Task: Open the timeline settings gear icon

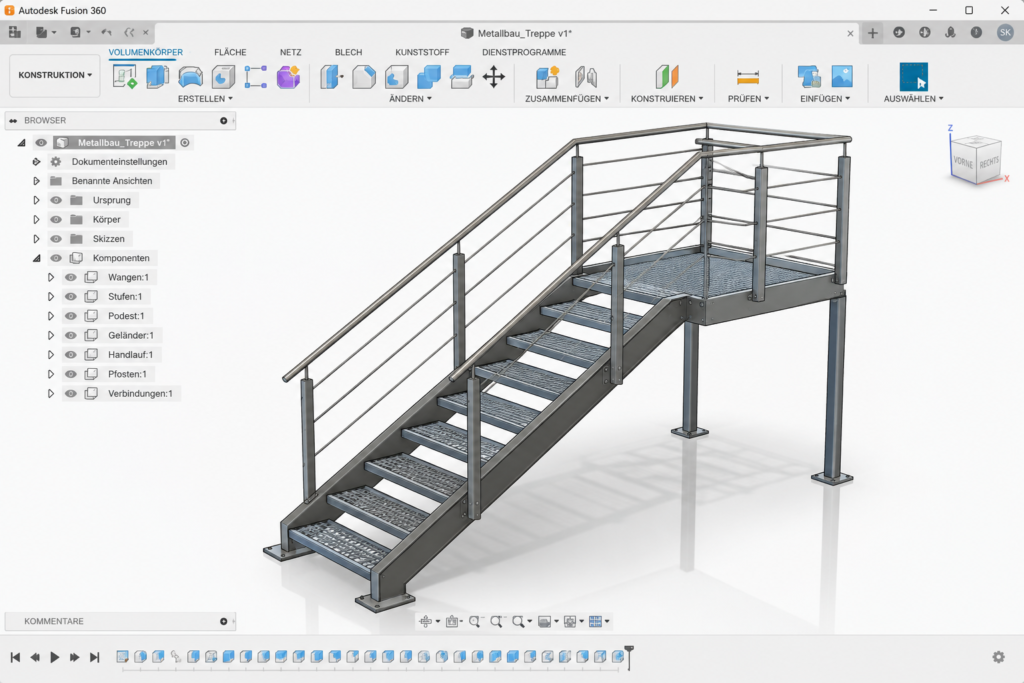Action: [x=999, y=657]
